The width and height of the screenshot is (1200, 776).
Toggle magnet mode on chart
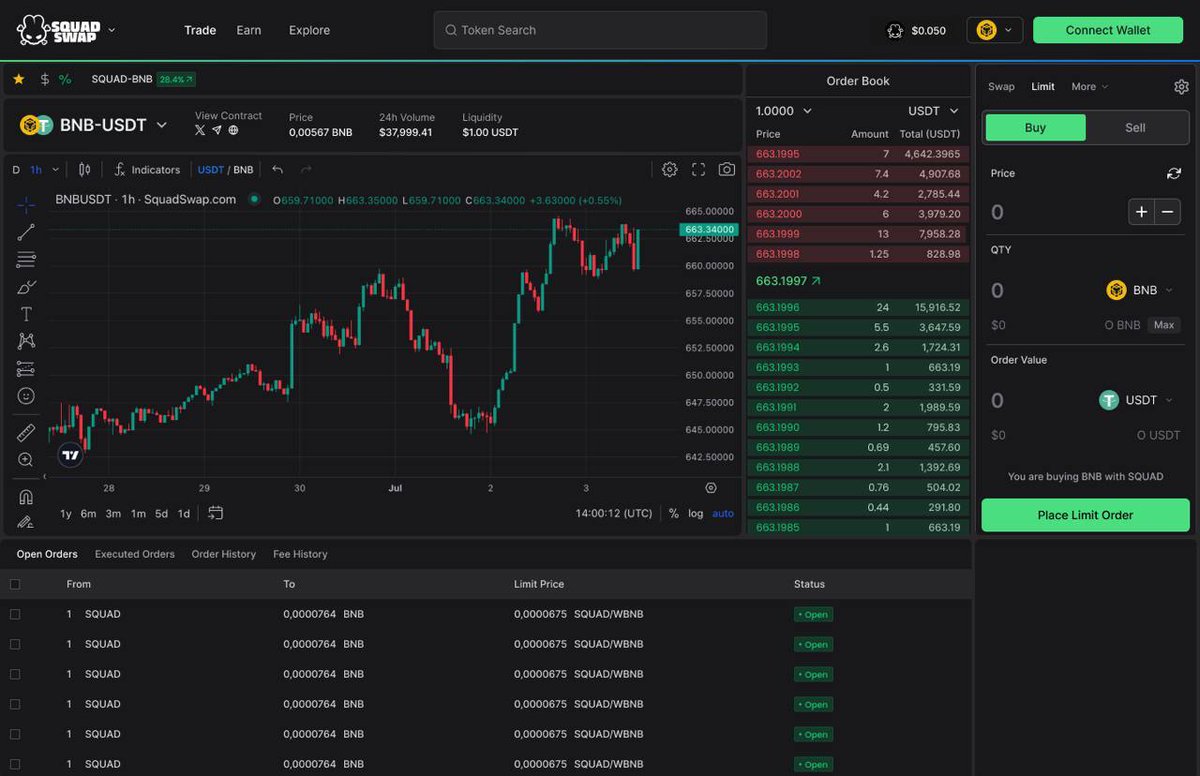point(26,497)
